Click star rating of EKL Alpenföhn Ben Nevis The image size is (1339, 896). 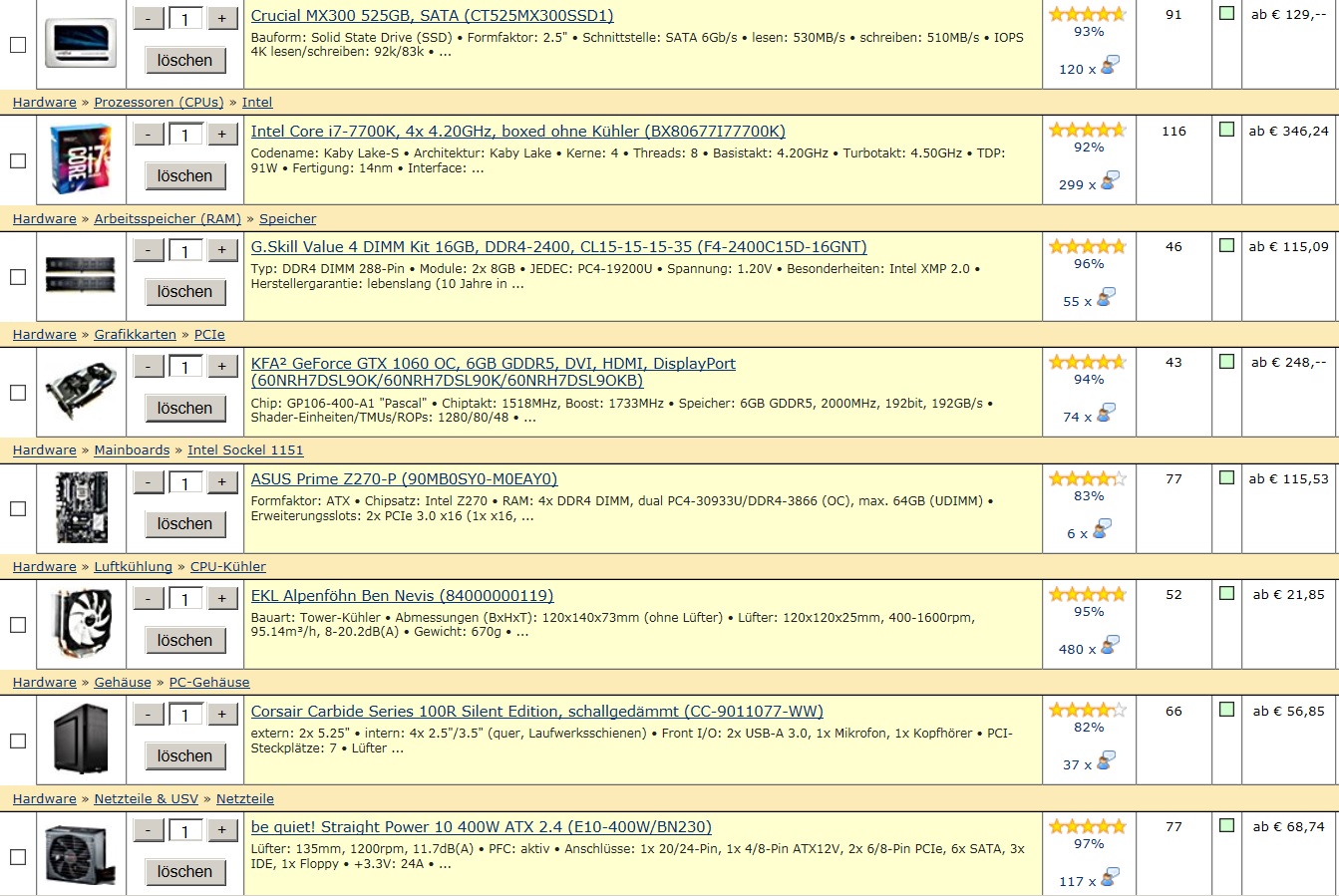pyautogui.click(x=1088, y=594)
